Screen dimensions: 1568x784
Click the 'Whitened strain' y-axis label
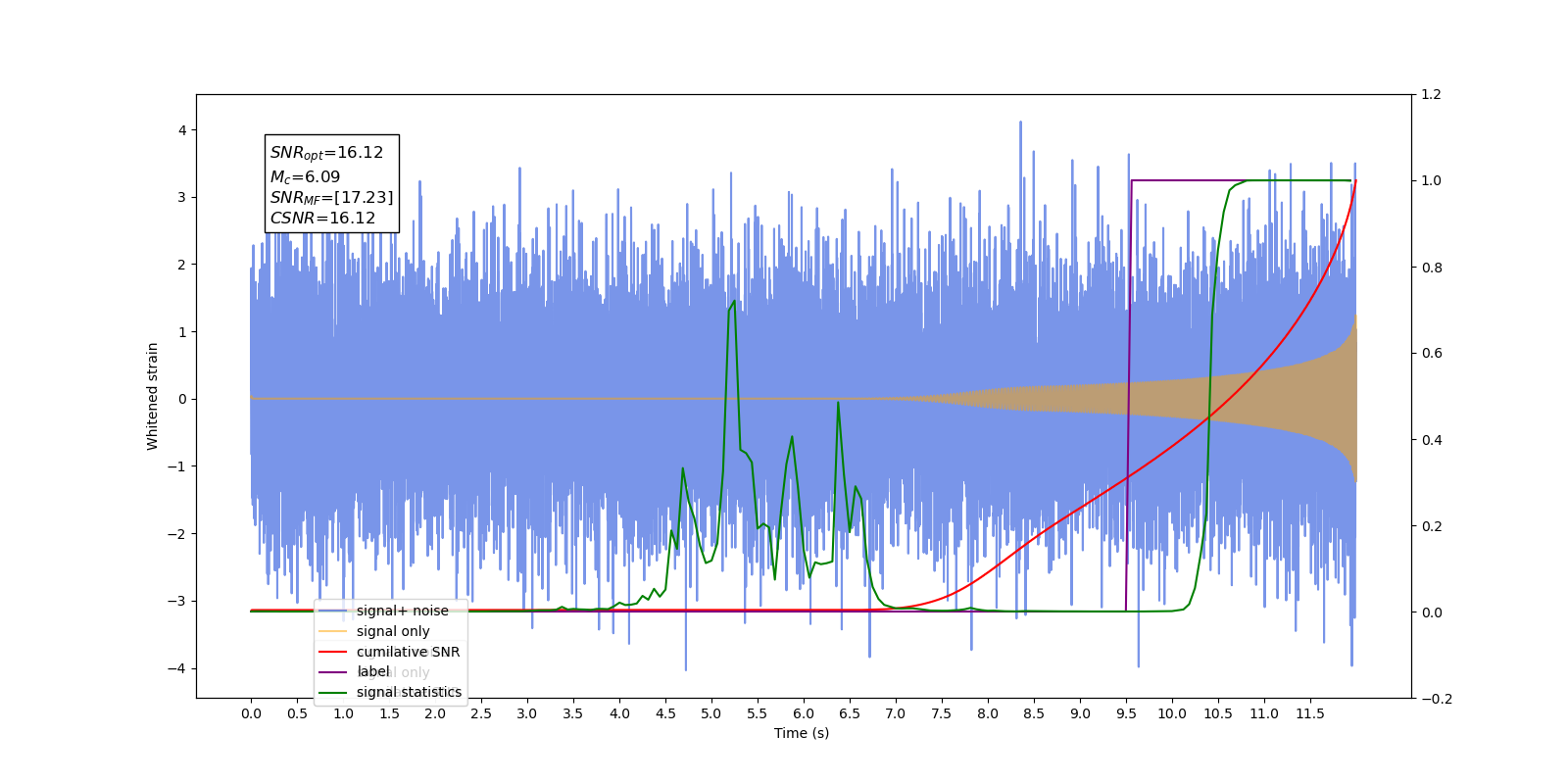152,396
